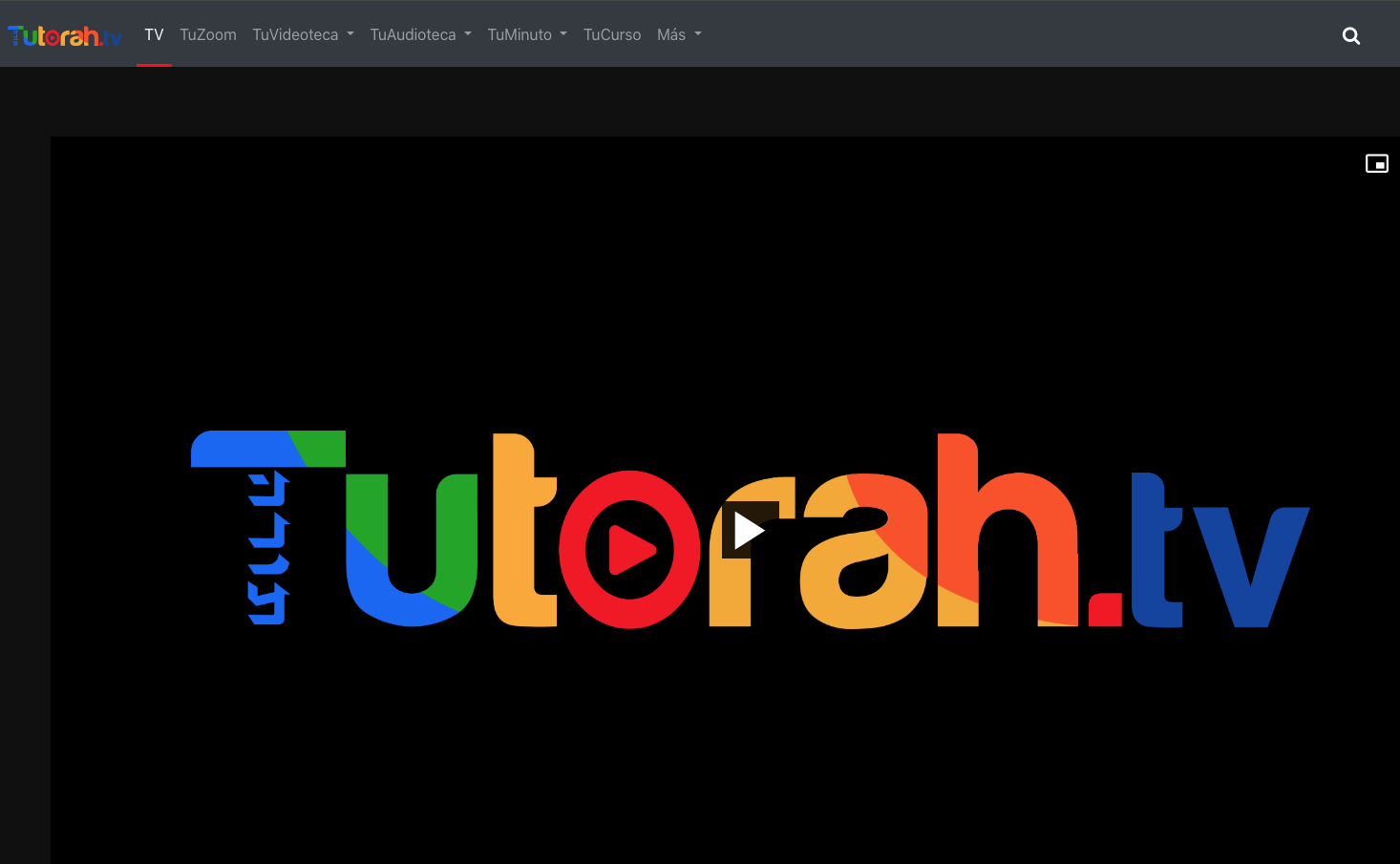Open the search magnifier icon
The image size is (1400, 864).
(x=1350, y=36)
